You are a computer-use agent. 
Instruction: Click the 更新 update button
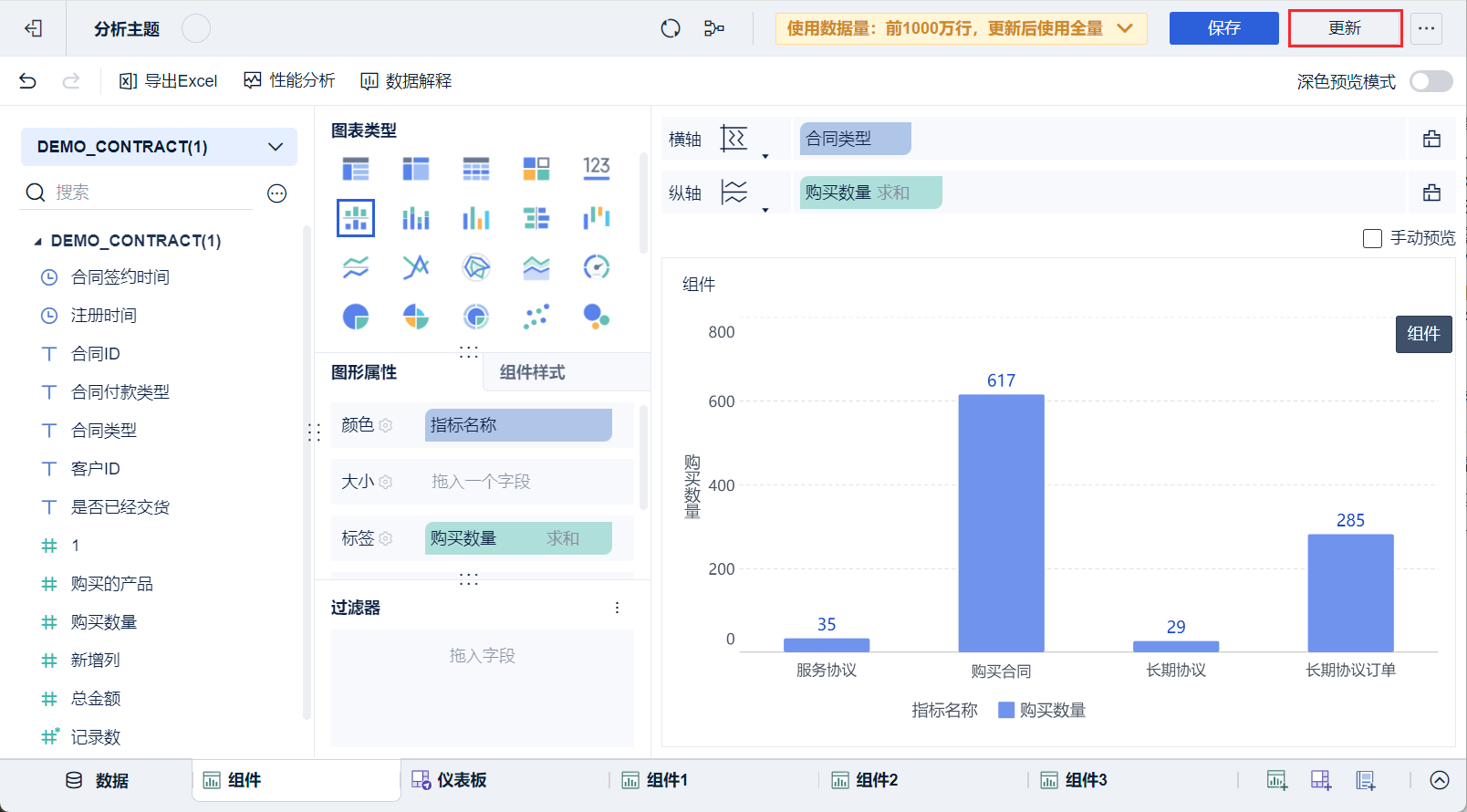click(x=1345, y=28)
